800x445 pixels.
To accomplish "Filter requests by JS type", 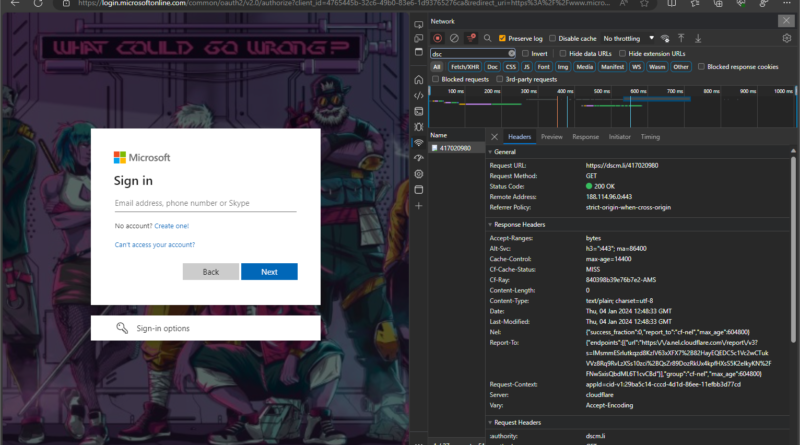I will [x=527, y=67].
